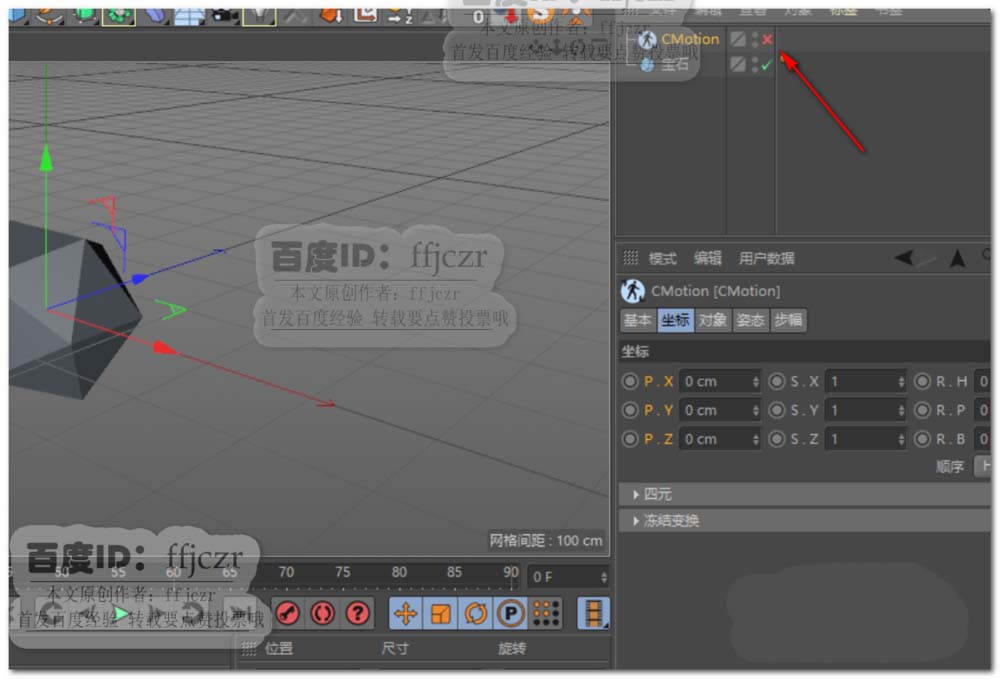The image size is (1000, 679).
Task: Toggle CMotion editor visibility dots
Action: [755, 40]
